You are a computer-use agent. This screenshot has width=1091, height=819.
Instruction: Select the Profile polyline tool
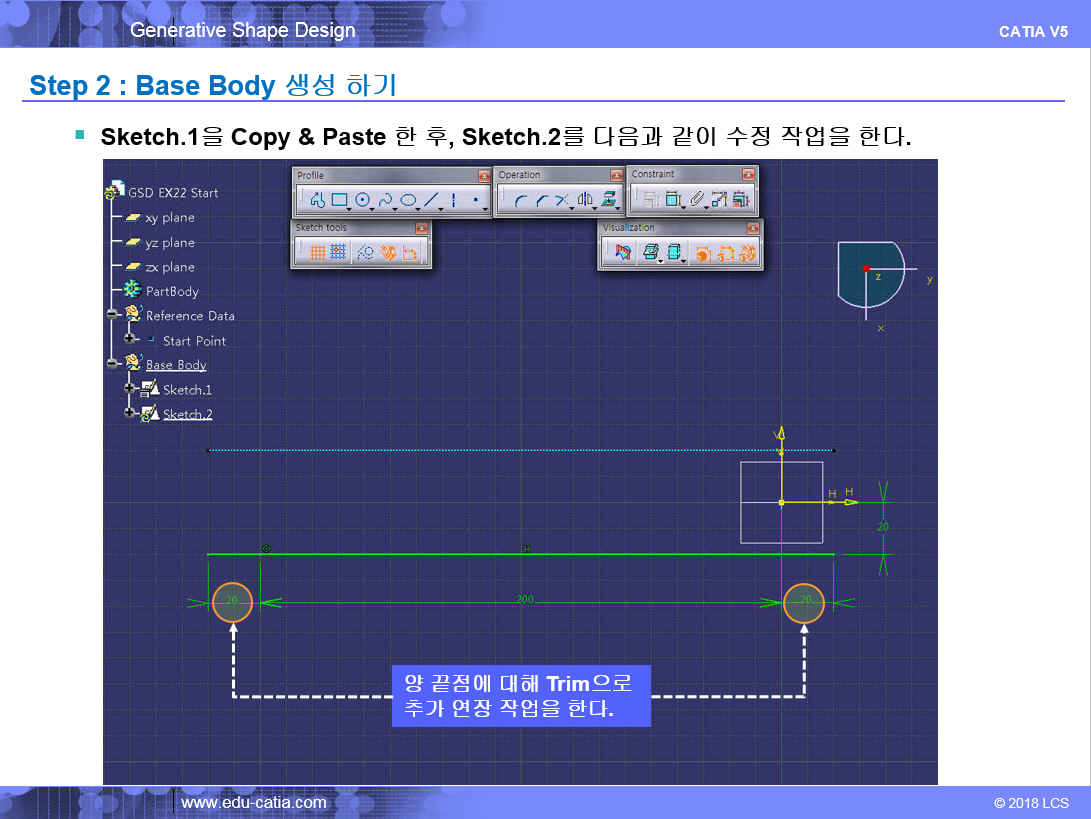317,201
